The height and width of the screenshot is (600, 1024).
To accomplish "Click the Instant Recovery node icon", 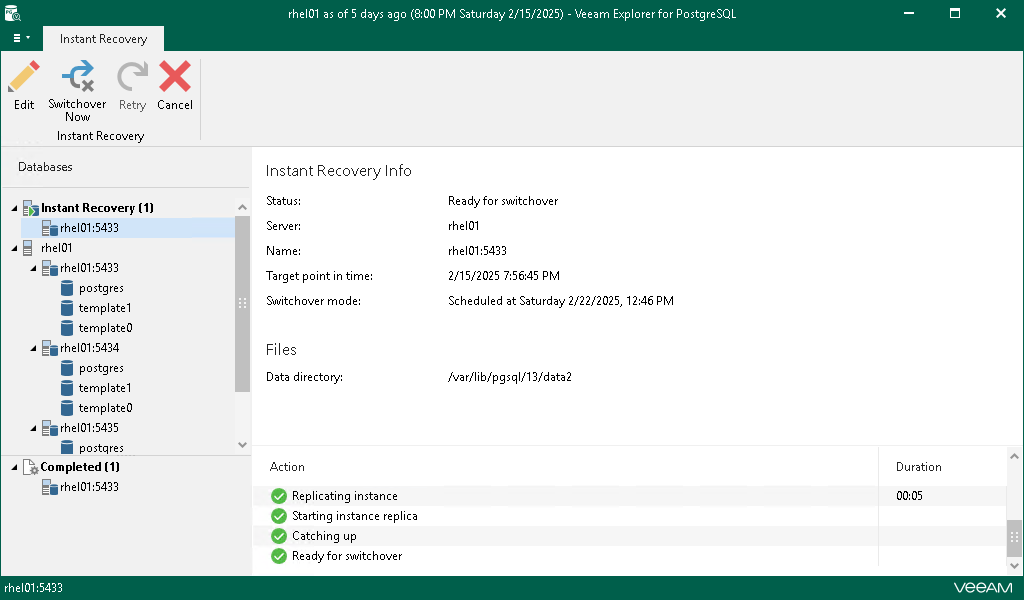I will (x=30, y=208).
